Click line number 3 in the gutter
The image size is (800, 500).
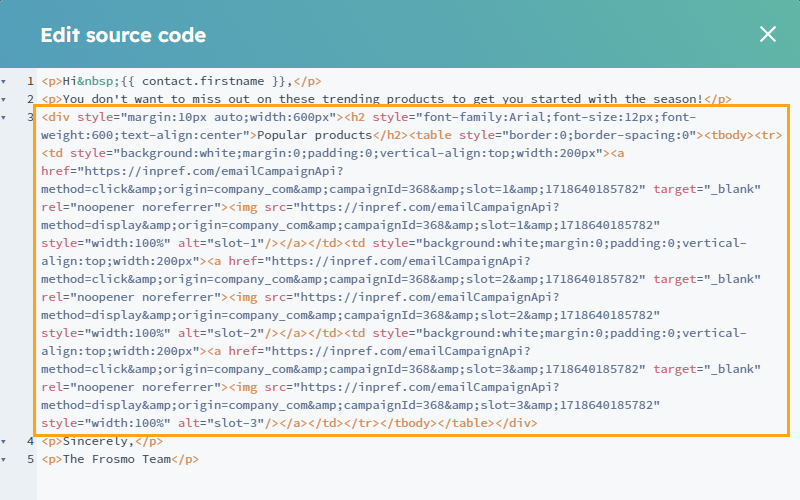[x=30, y=117]
